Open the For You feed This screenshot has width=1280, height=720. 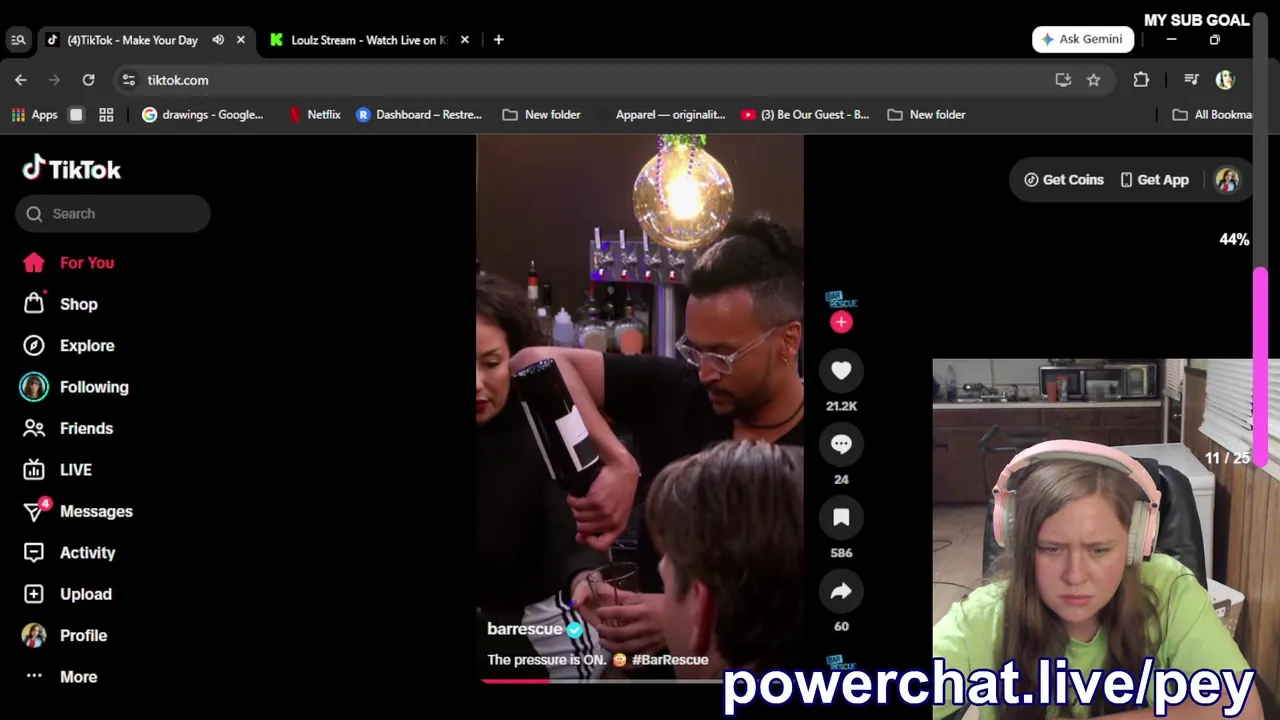point(68,262)
